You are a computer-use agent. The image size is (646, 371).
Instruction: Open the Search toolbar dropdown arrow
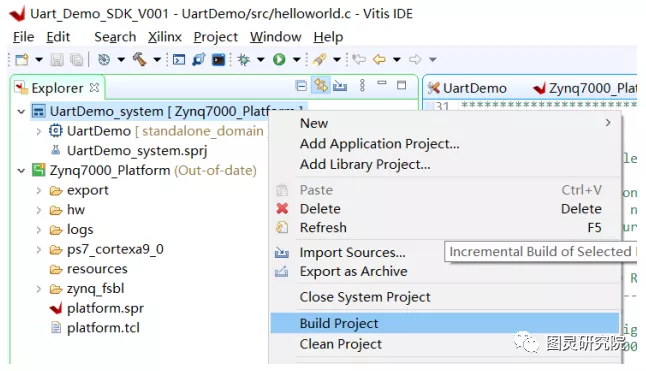coord(337,60)
